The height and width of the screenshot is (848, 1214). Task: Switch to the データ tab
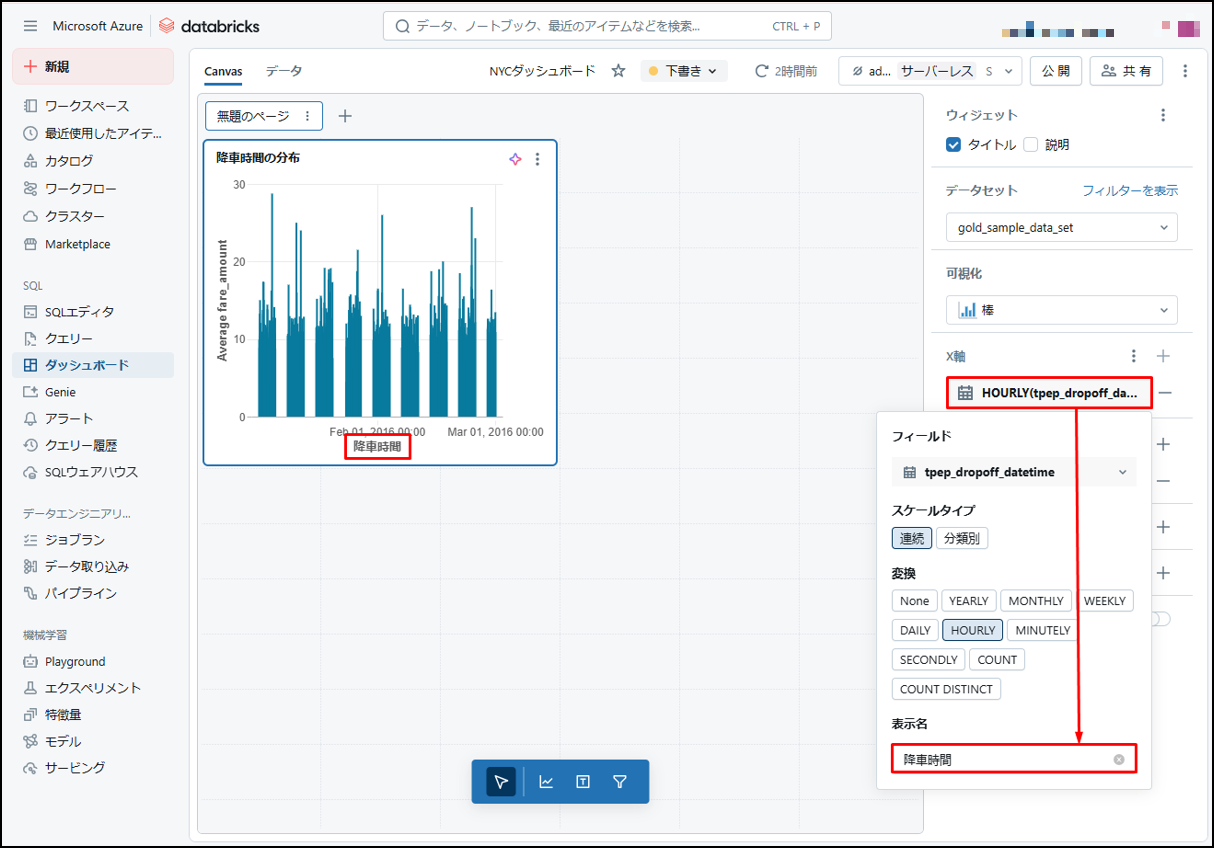[283, 71]
